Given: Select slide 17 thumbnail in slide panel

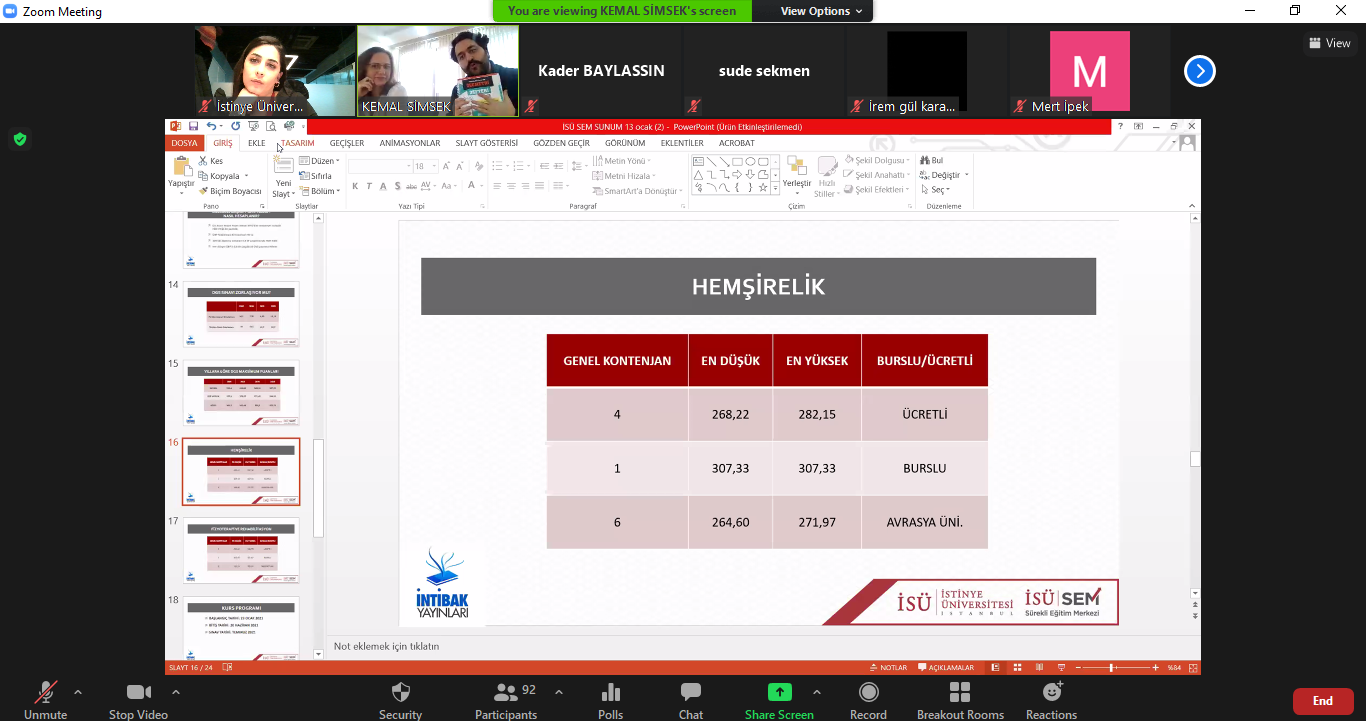Looking at the screenshot, I should coord(241,550).
